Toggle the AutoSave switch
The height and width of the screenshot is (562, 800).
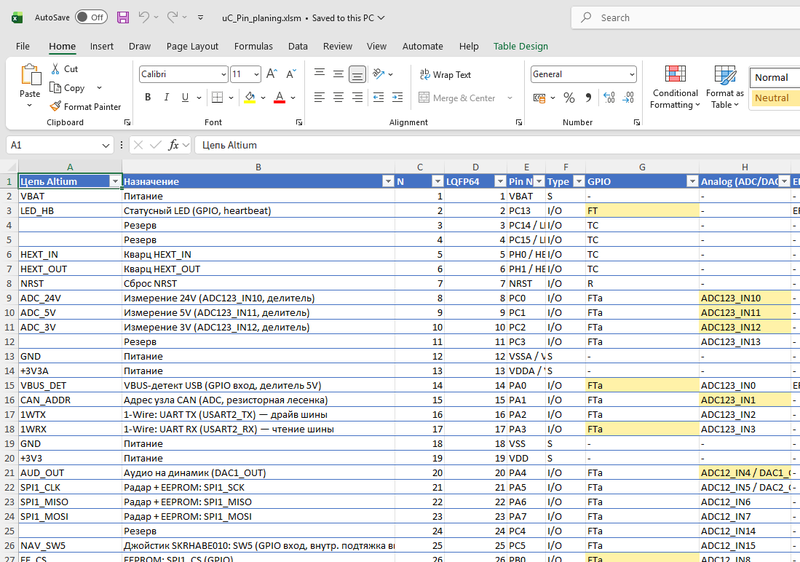91,17
